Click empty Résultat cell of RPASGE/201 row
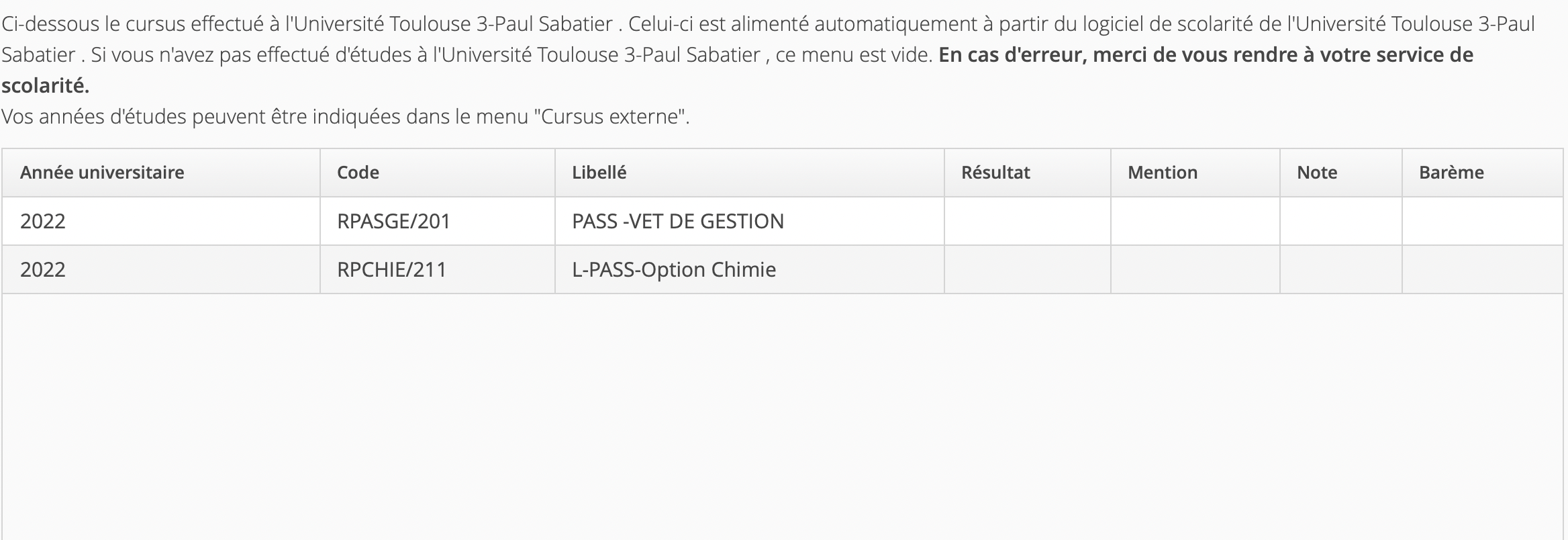The width and height of the screenshot is (1568, 540). click(x=1027, y=221)
